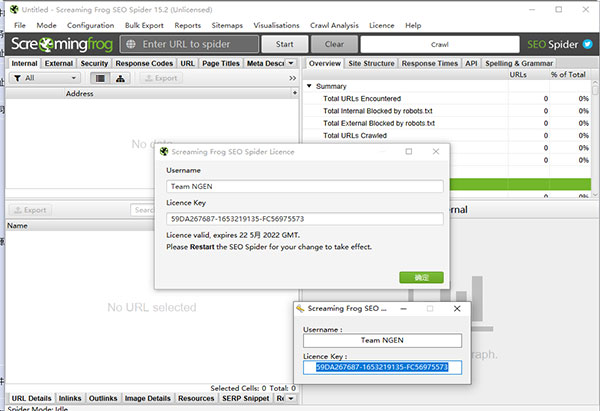
Task: Click the Address column header
Action: (x=80, y=93)
